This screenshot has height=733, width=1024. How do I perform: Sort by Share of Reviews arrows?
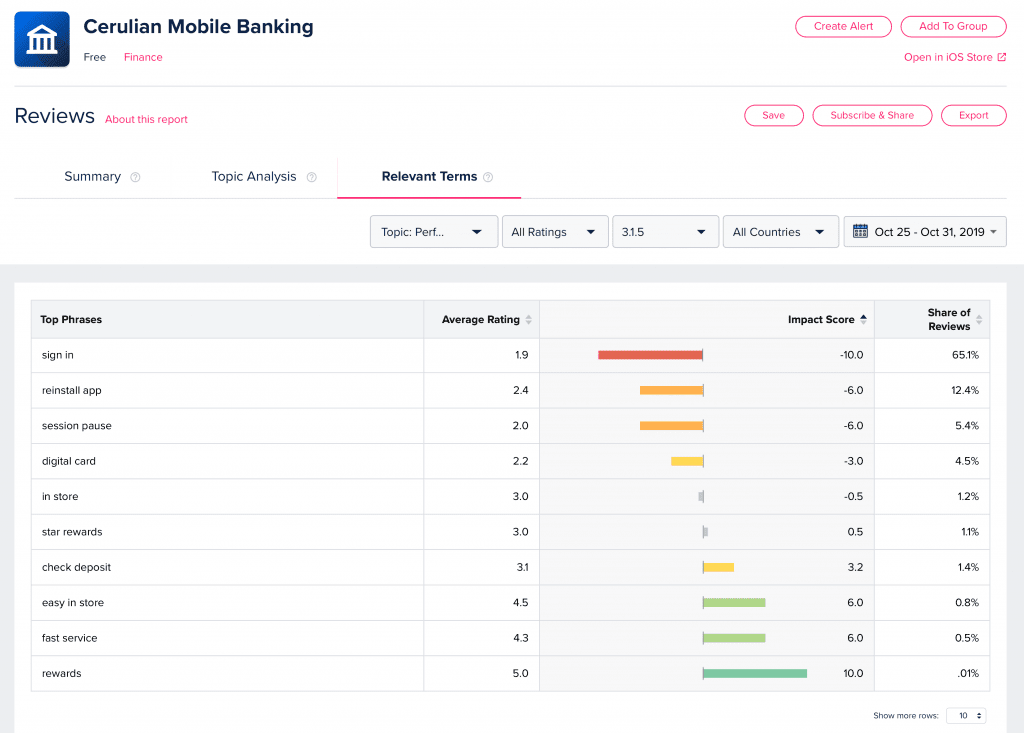click(979, 319)
